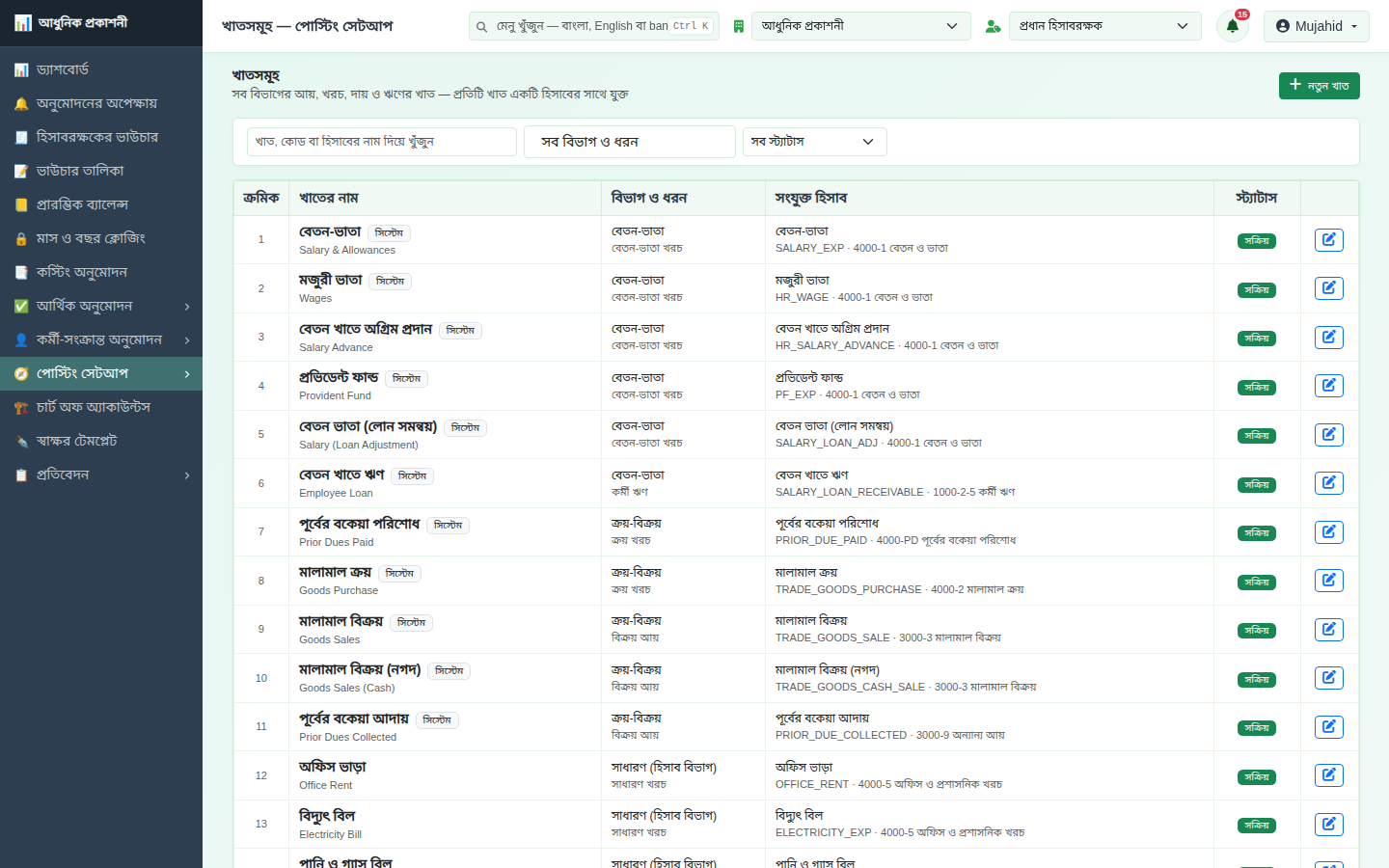Viewport: 1389px width, 868px height.
Task: Open স্বাক্ষর টেমপ্লেট in the sidebar
Action: (x=101, y=441)
